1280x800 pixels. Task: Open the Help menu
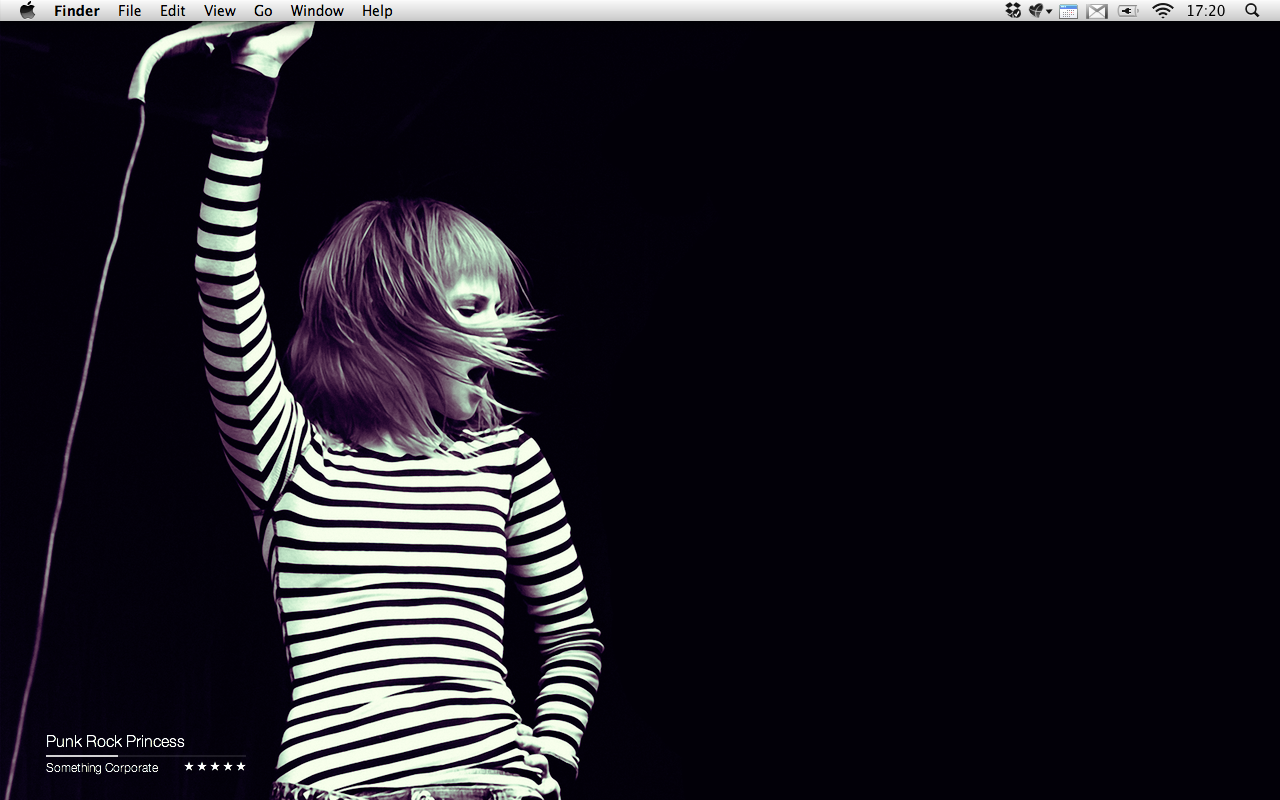point(377,11)
